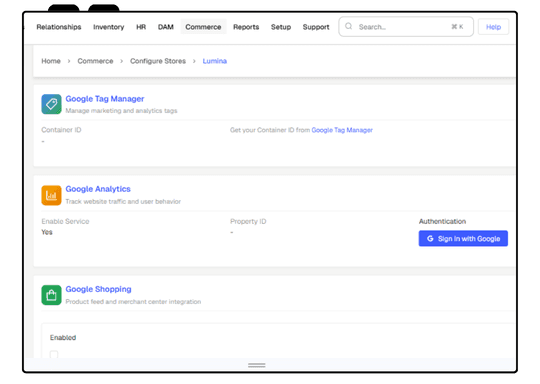Focus the Search input field

click(x=406, y=27)
